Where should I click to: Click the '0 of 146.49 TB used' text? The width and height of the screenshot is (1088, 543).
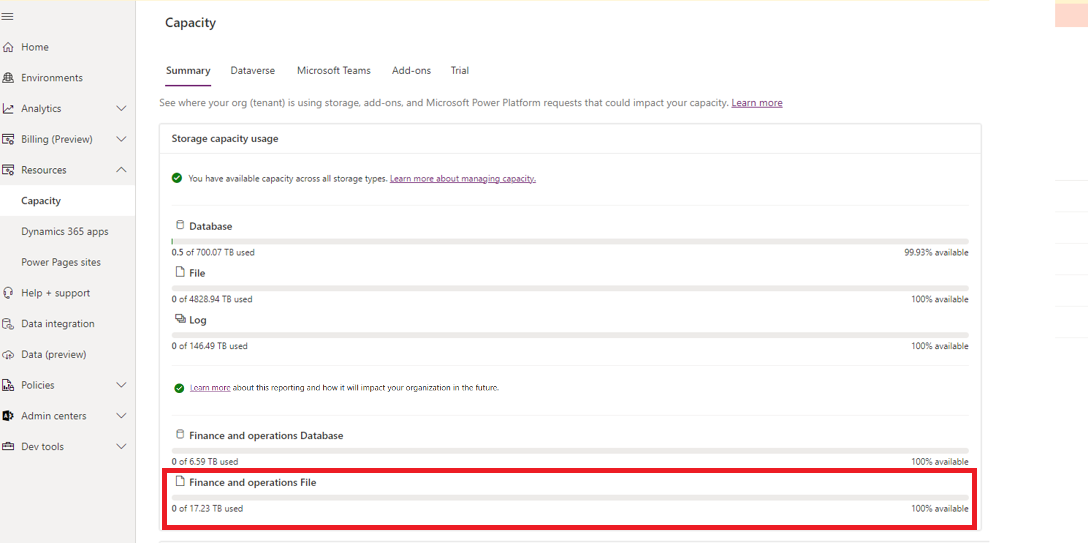pyautogui.click(x=210, y=346)
